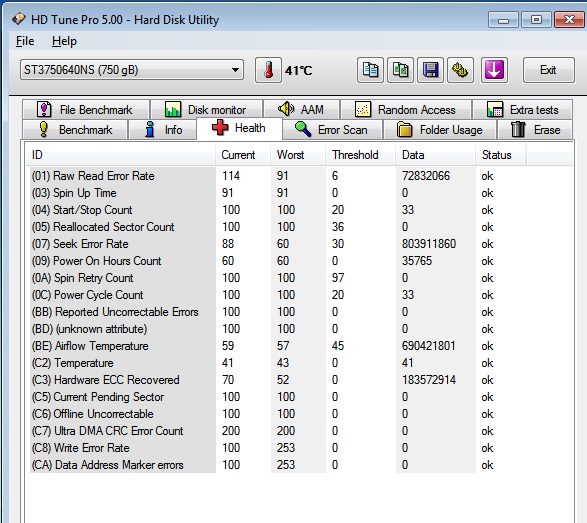Switch to the Random Access tab
Image resolution: width=587 pixels, height=523 pixels.
[406, 110]
